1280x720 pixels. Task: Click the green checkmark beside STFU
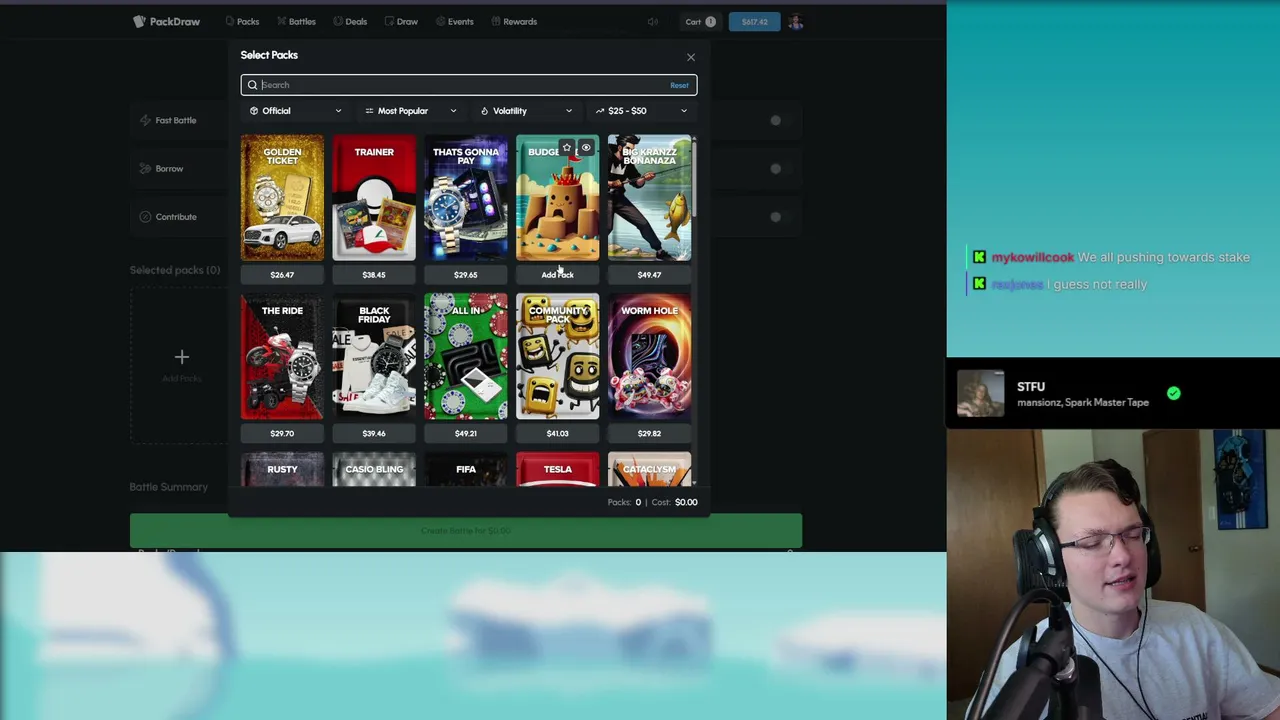coord(1174,394)
